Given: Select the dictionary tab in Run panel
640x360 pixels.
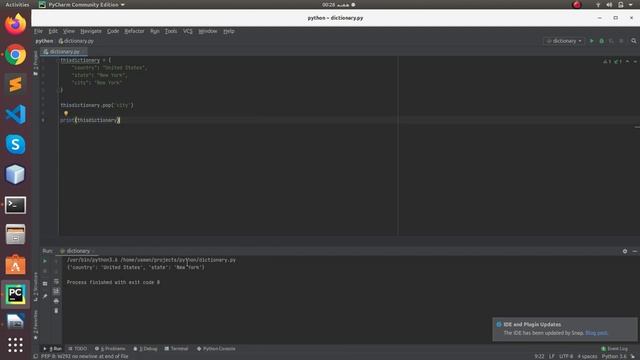Looking at the screenshot, I should (x=78, y=251).
